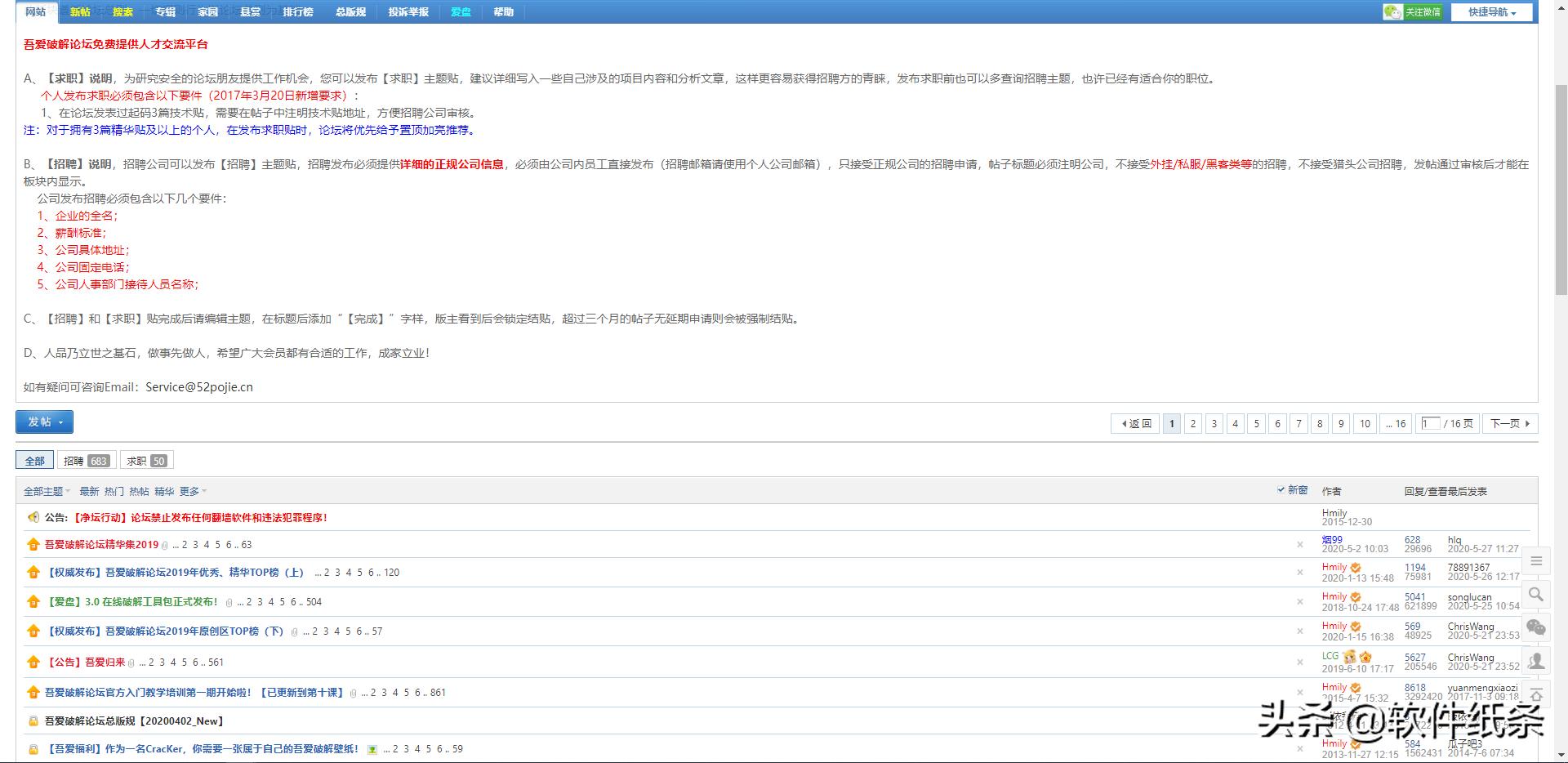Click the floating sidebar user profile icon
Image resolution: width=1568 pixels, height=763 pixels.
1536,661
